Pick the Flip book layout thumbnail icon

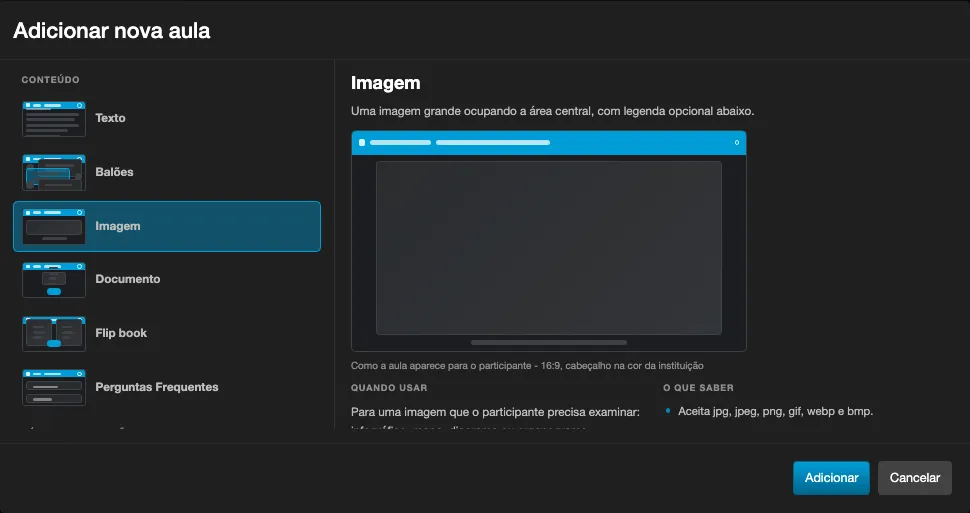click(54, 334)
